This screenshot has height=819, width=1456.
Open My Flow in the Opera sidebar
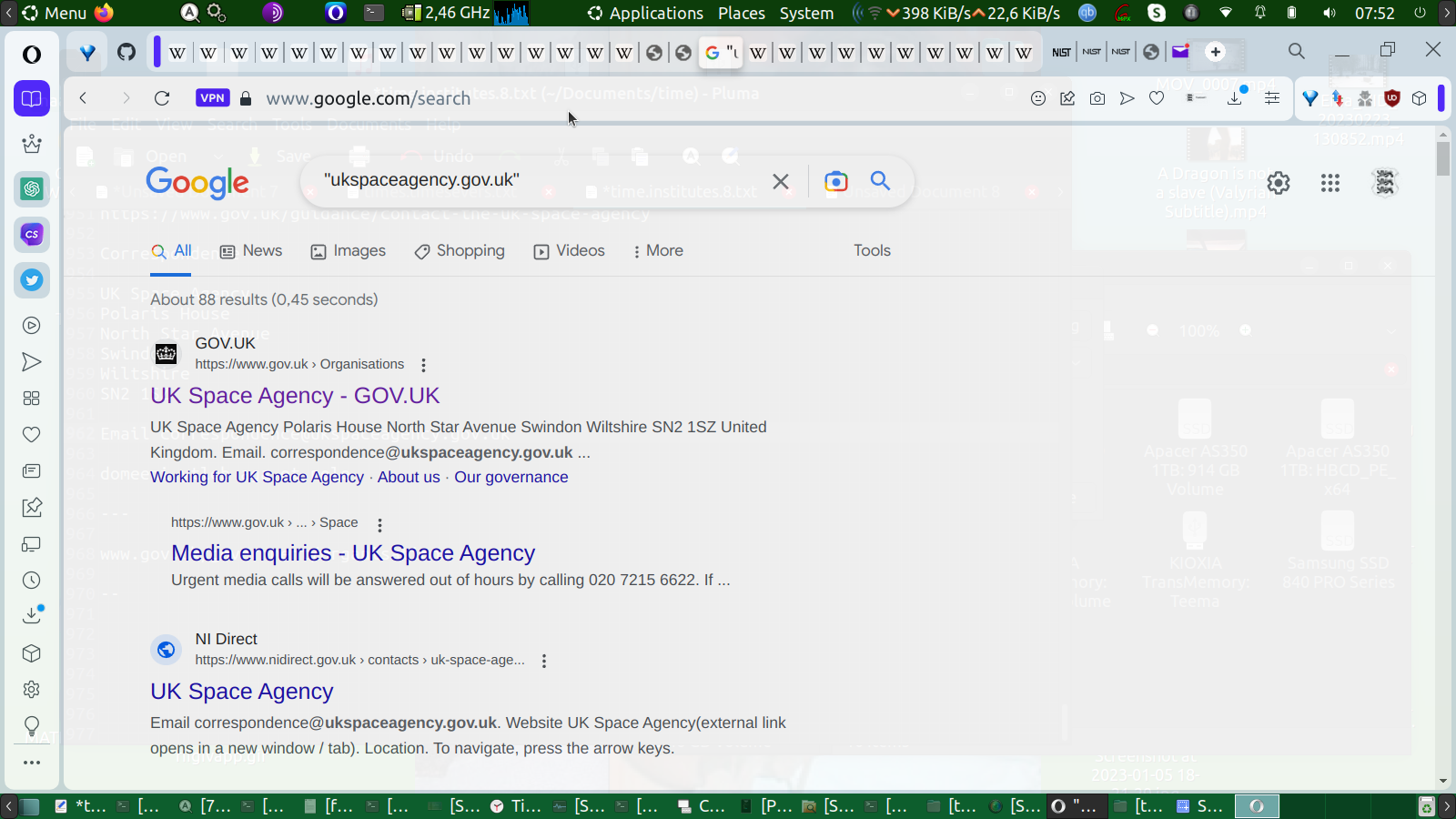pos(32,362)
